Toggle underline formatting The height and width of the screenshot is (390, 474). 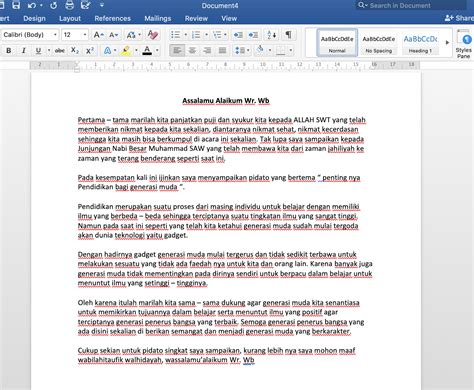(38, 51)
